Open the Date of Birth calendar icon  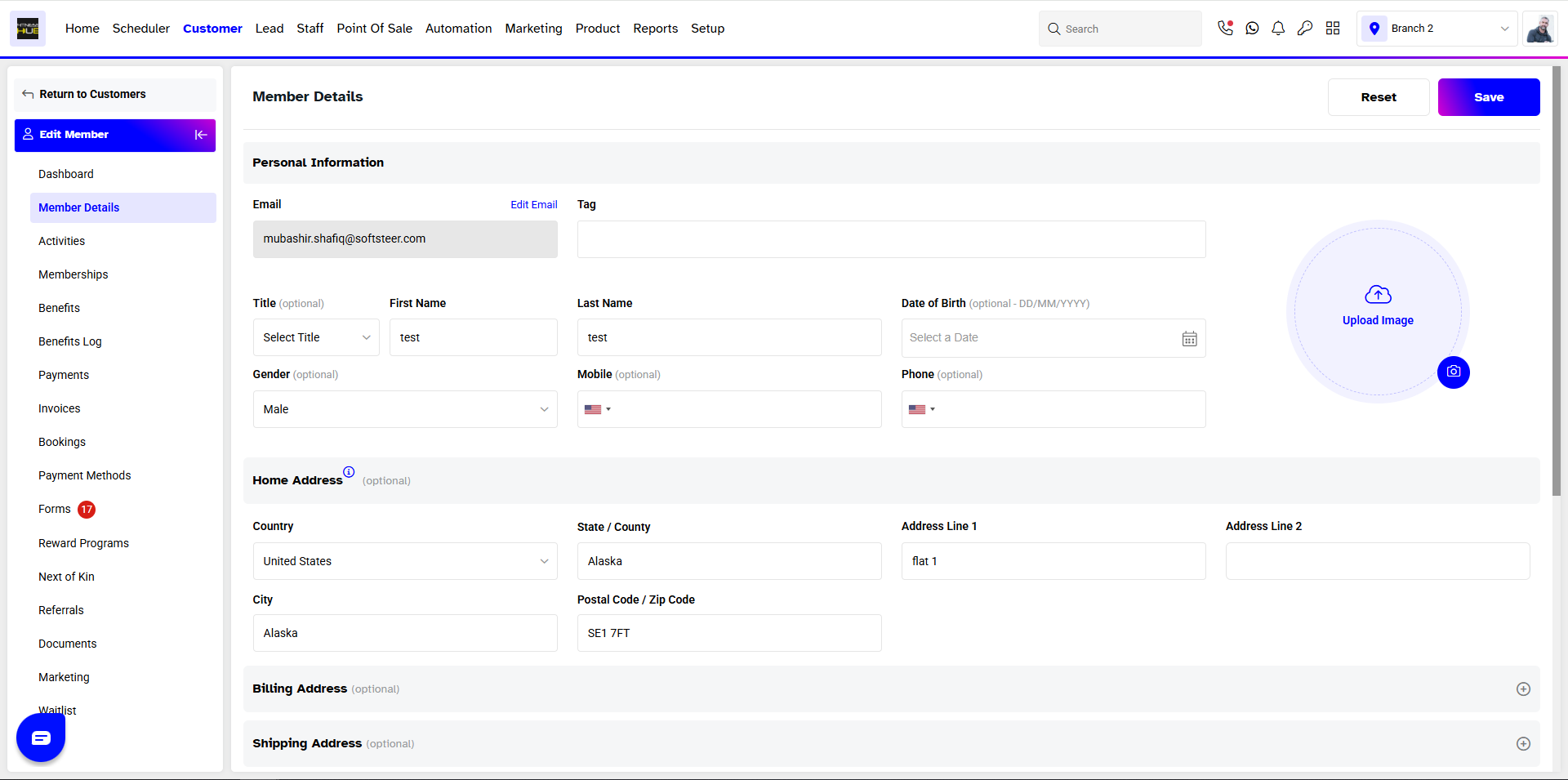1189,338
